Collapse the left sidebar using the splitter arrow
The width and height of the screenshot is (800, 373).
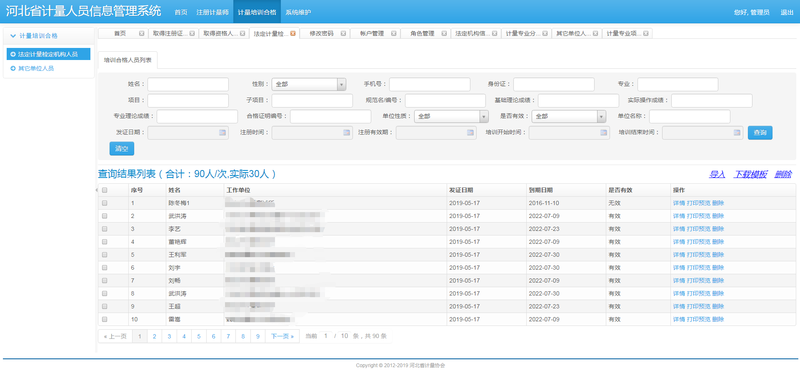pos(96,190)
